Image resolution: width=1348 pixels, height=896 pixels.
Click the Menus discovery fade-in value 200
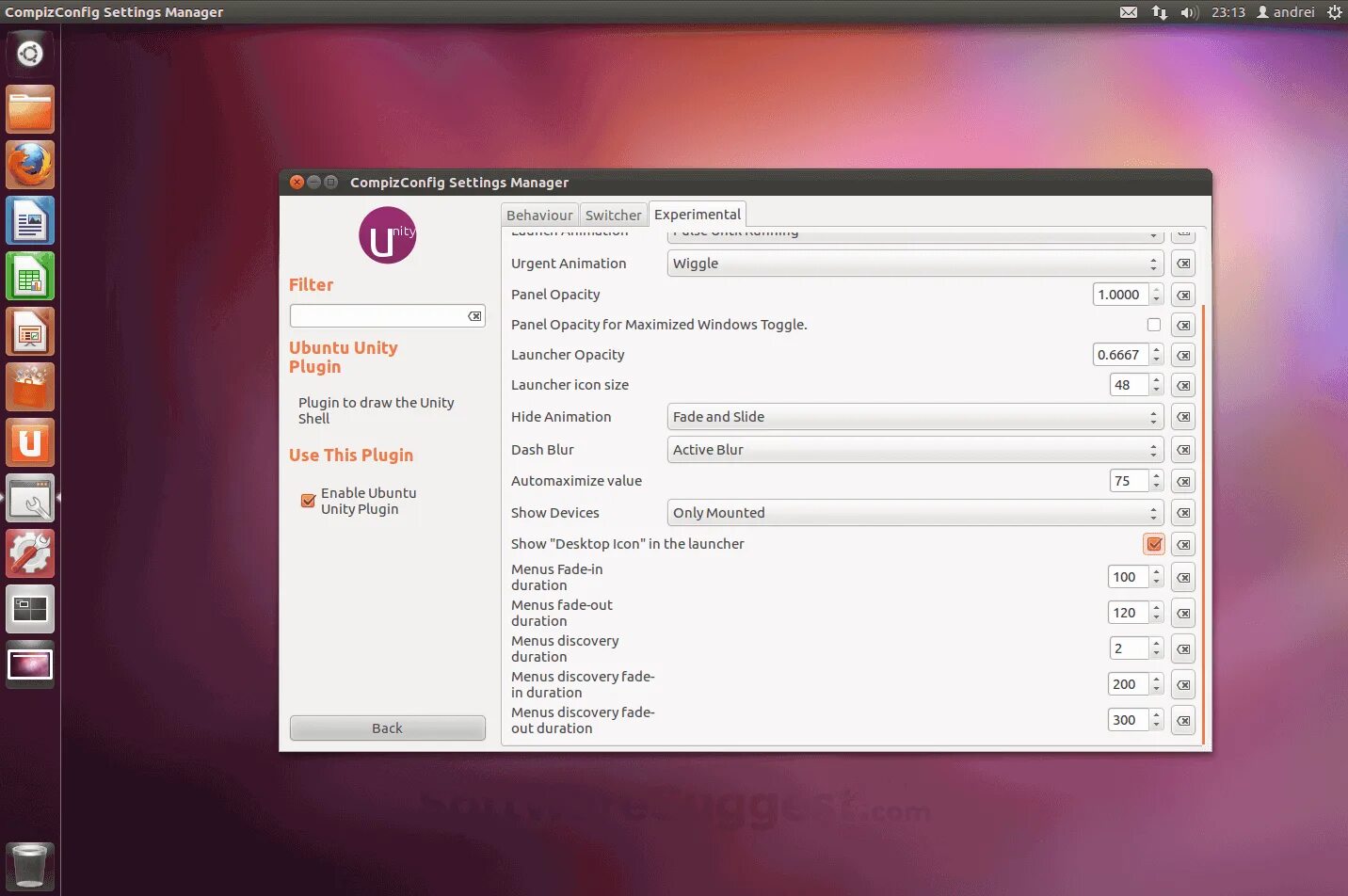[x=1128, y=684]
